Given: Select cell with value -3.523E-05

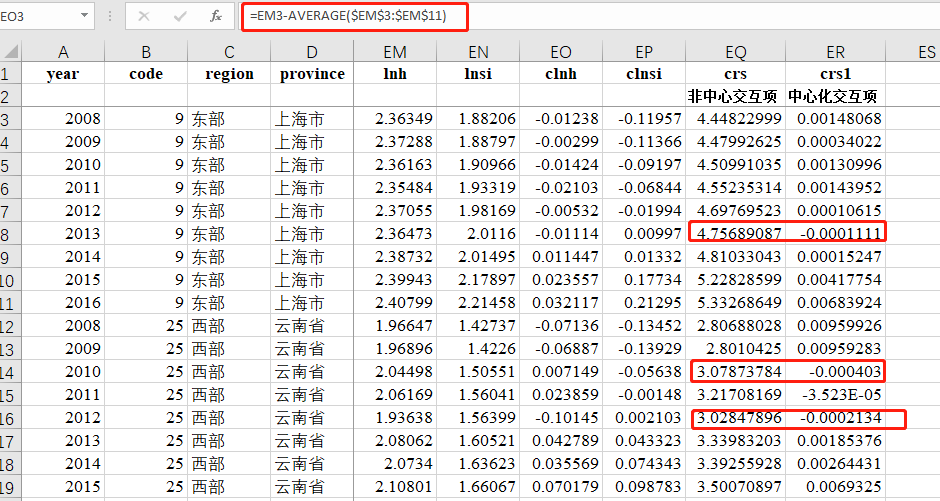Looking at the screenshot, I should tap(835, 394).
